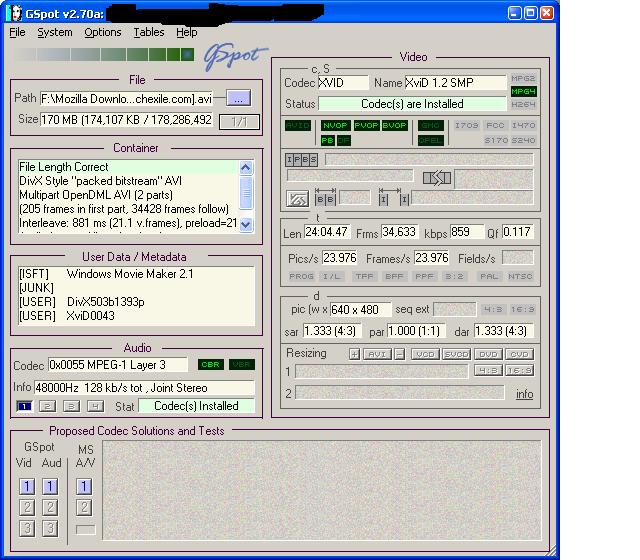Click the VCD resizing preset button
The image size is (640, 560).
[x=426, y=354]
